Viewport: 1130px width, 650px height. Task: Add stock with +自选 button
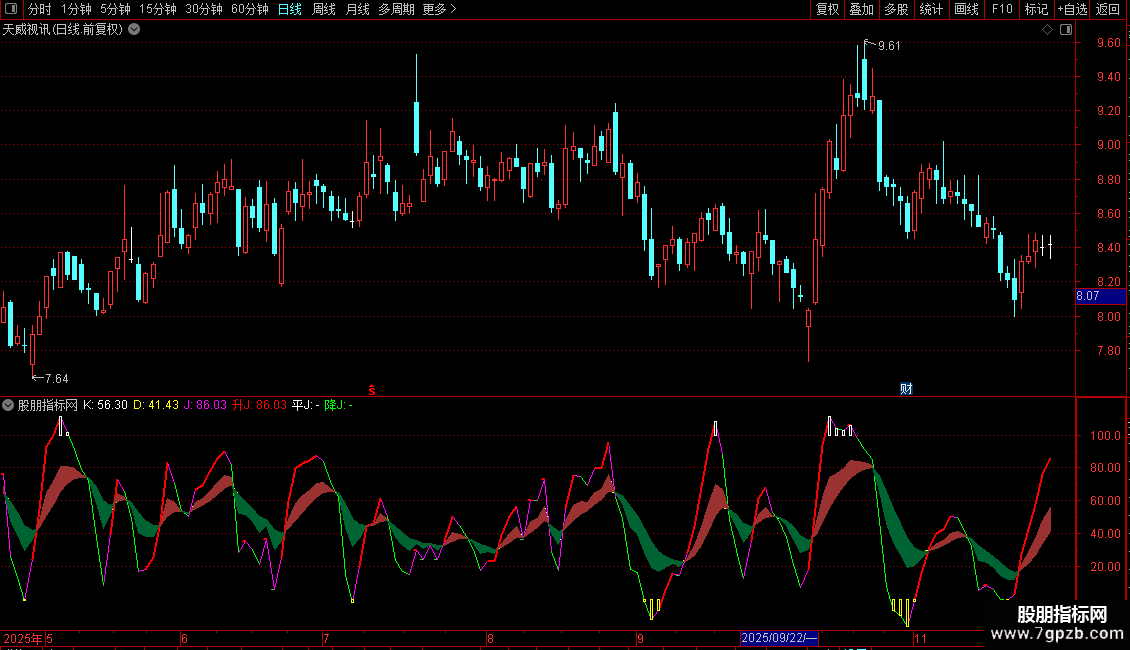(x=1072, y=9)
